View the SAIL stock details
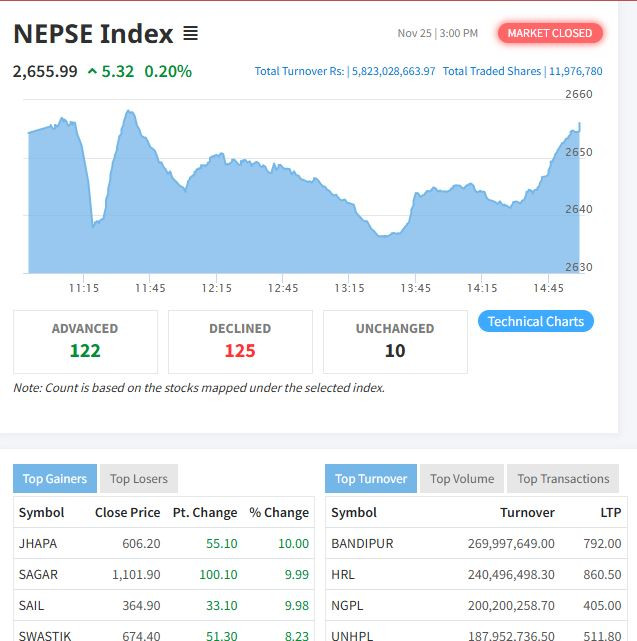The image size is (637, 641). (31, 605)
